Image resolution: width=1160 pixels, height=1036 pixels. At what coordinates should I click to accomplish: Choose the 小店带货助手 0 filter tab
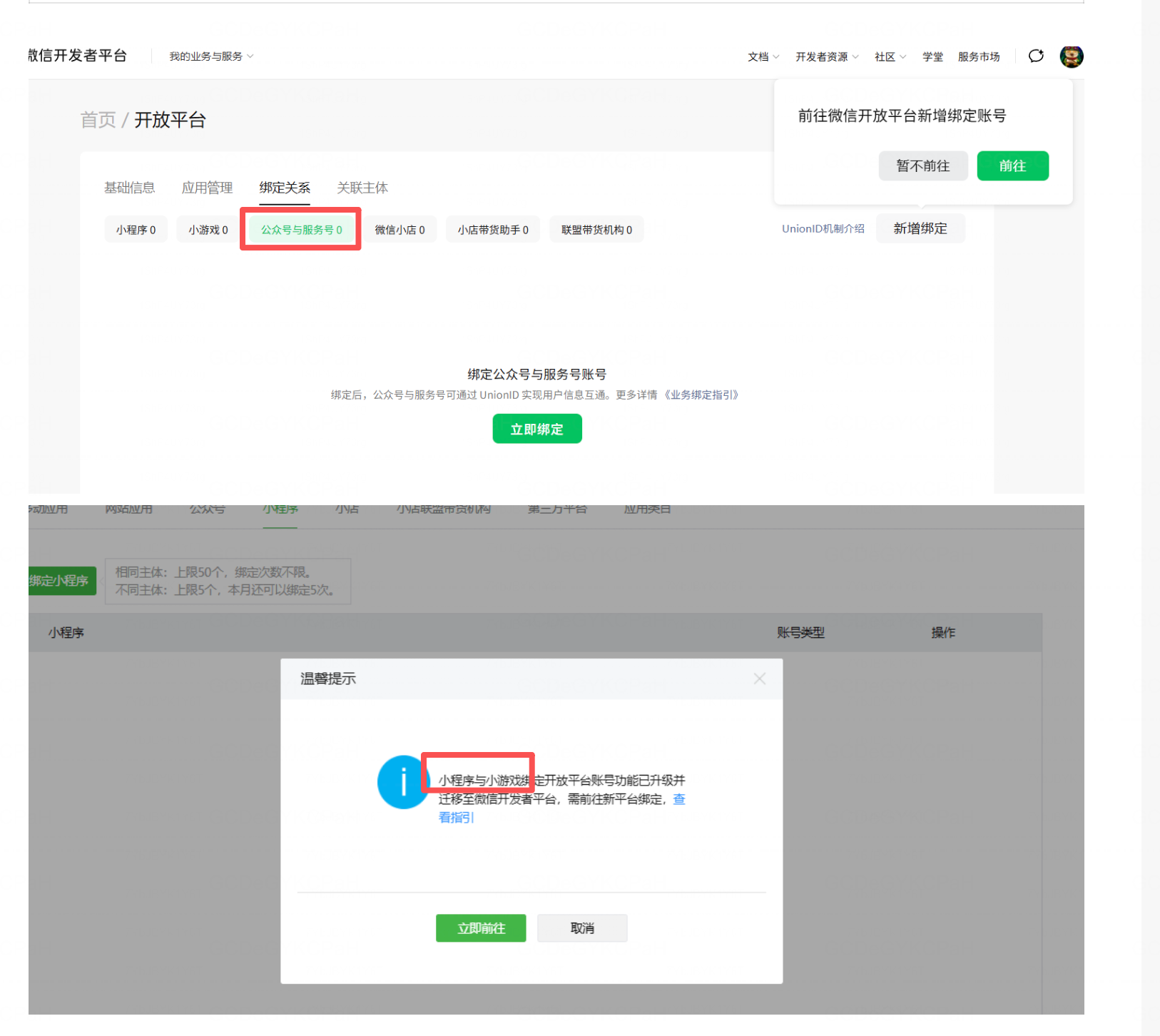[x=493, y=230]
